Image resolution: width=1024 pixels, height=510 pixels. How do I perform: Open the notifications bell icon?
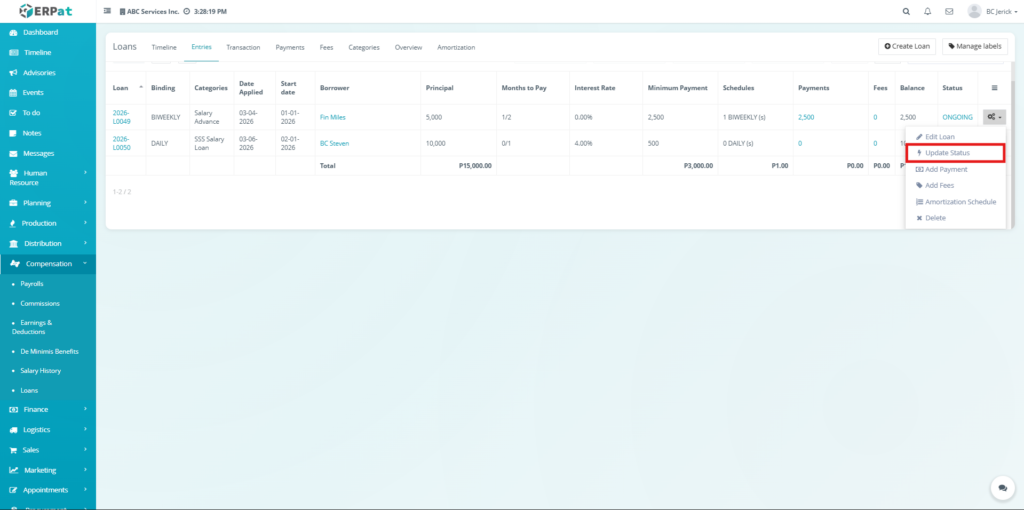pyautogui.click(x=927, y=11)
